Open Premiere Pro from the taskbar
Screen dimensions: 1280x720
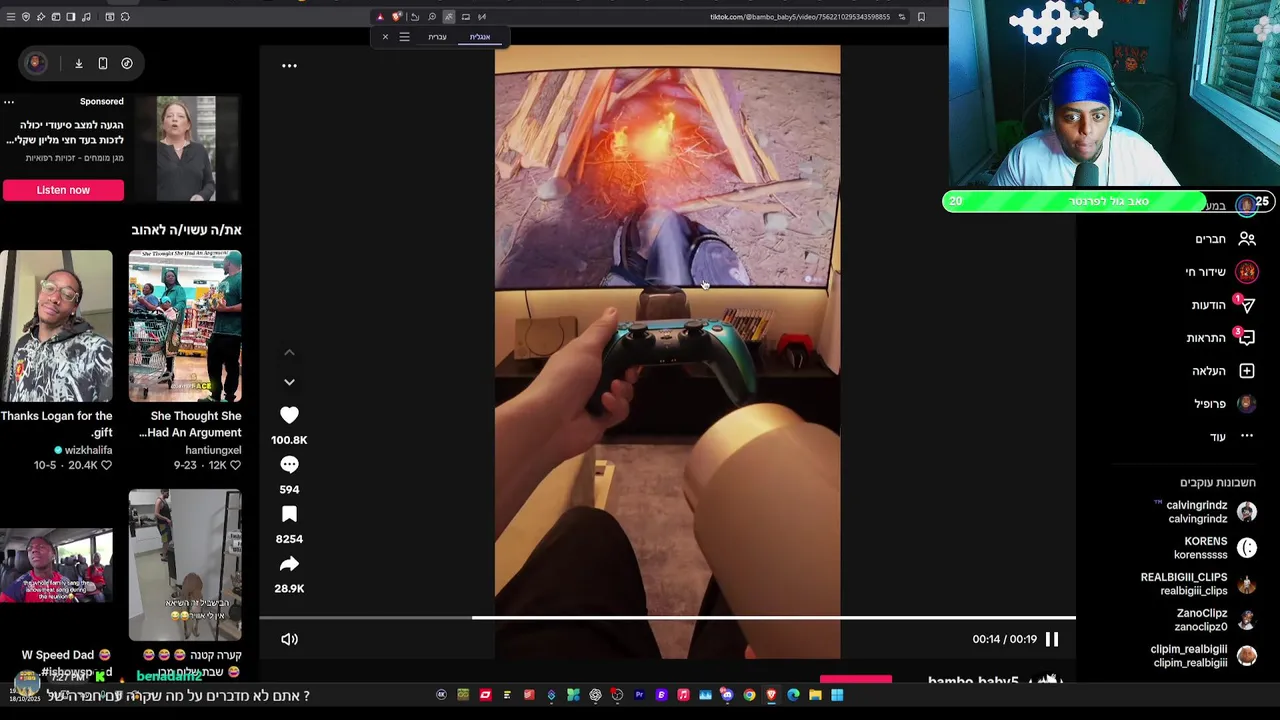(639, 695)
